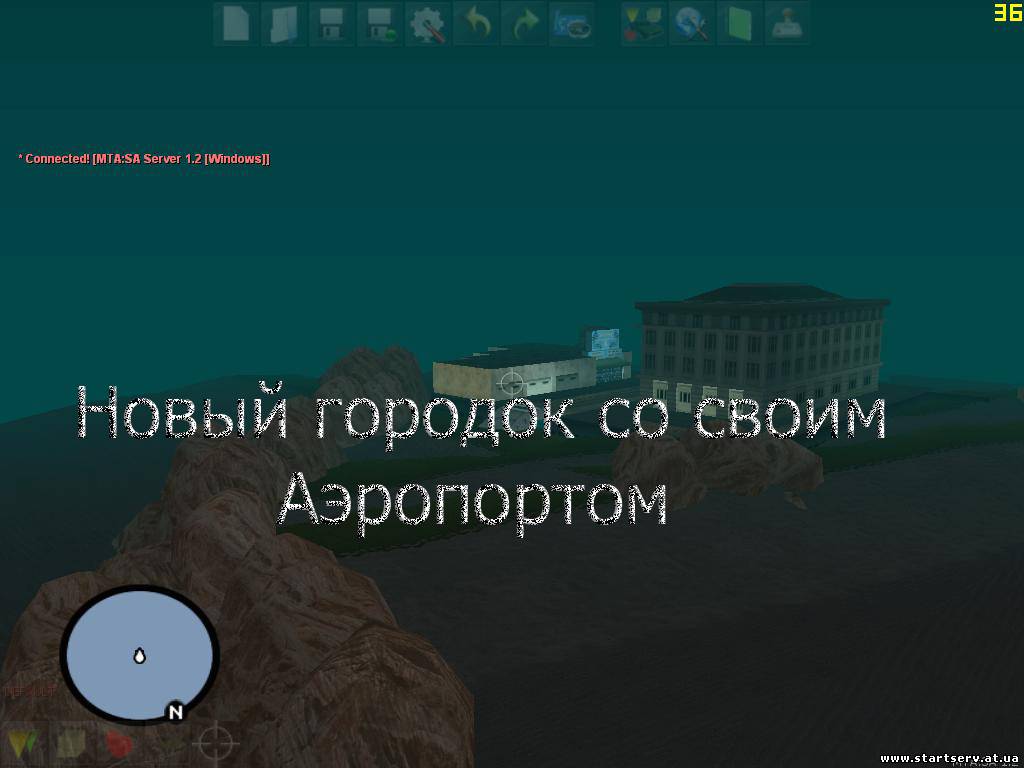Select the crosshair element icon in bottom bar

[215, 744]
